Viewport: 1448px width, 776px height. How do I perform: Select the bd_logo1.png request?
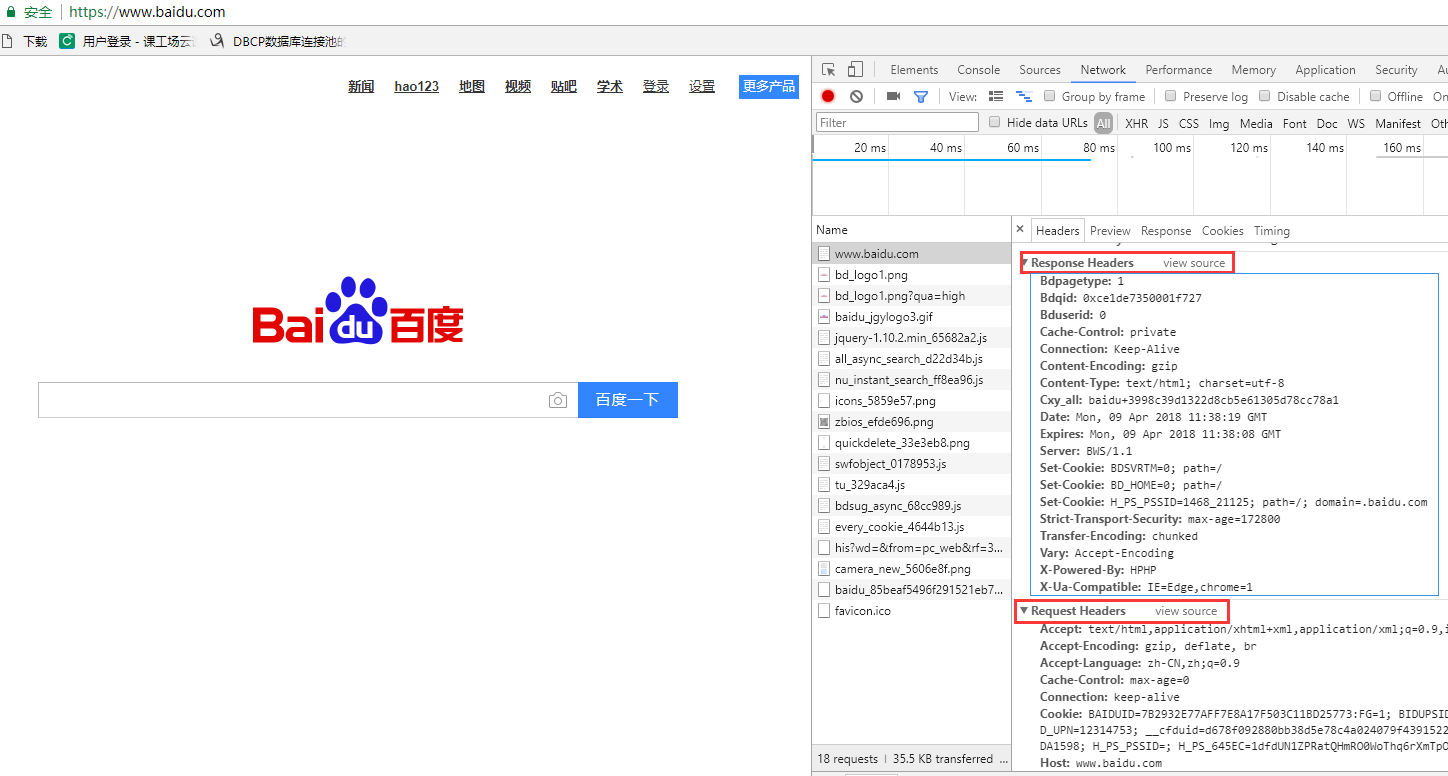[912, 275]
